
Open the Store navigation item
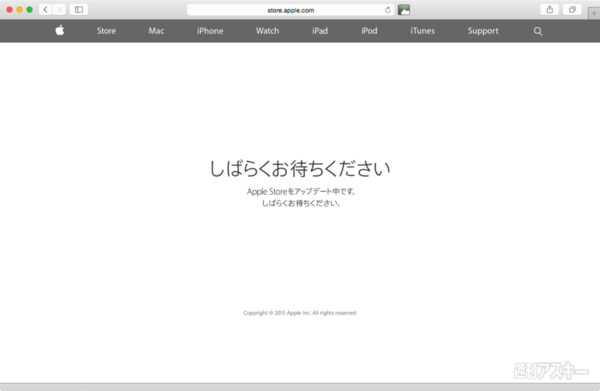click(106, 31)
